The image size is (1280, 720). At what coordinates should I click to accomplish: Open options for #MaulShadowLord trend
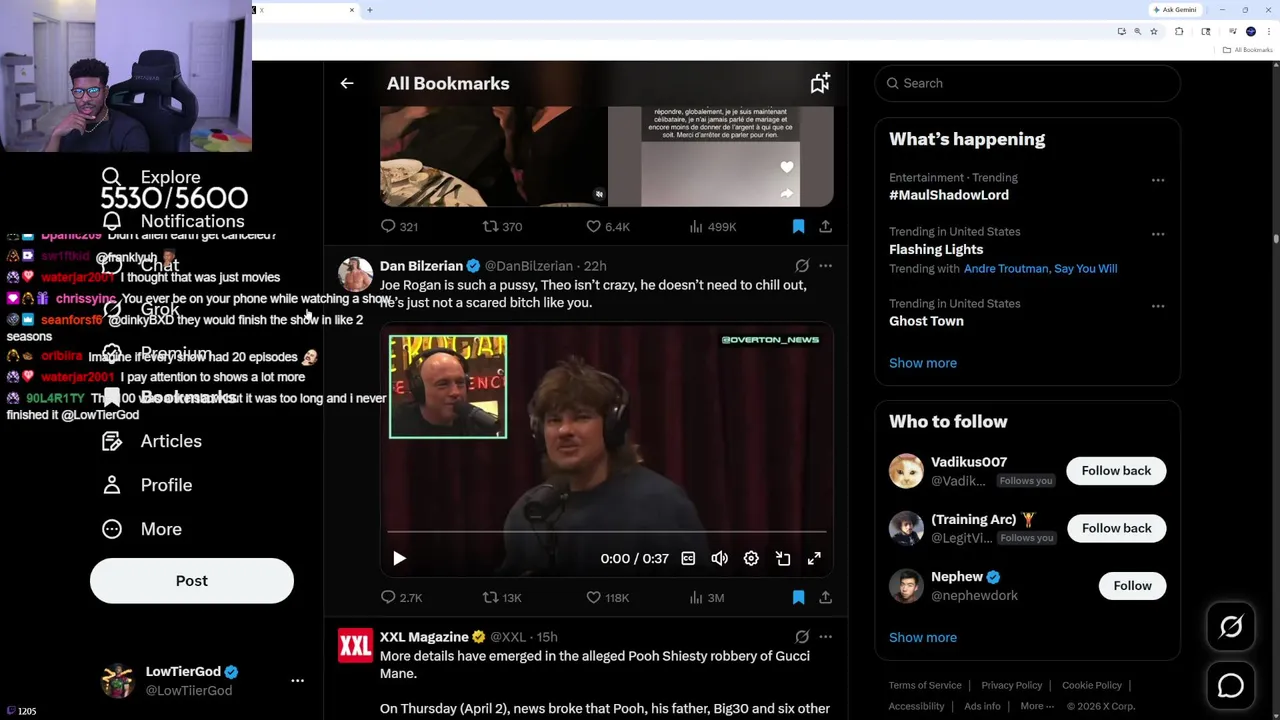point(1158,181)
